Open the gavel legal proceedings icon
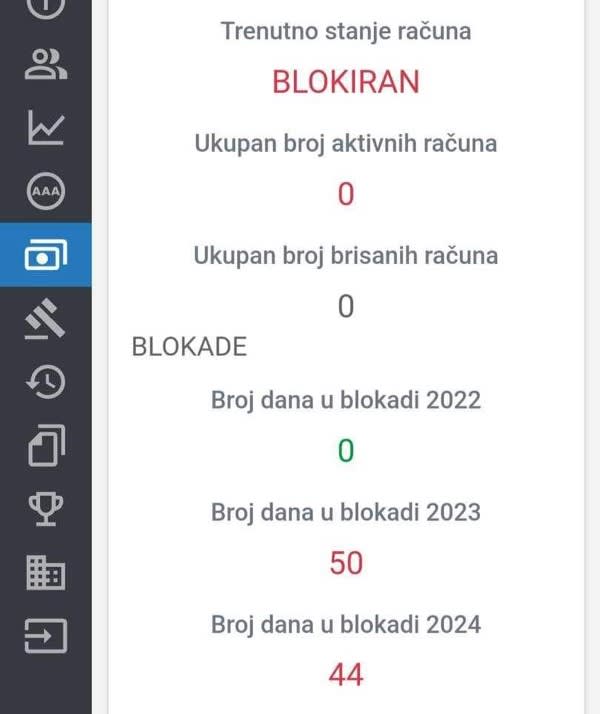 pos(46,318)
